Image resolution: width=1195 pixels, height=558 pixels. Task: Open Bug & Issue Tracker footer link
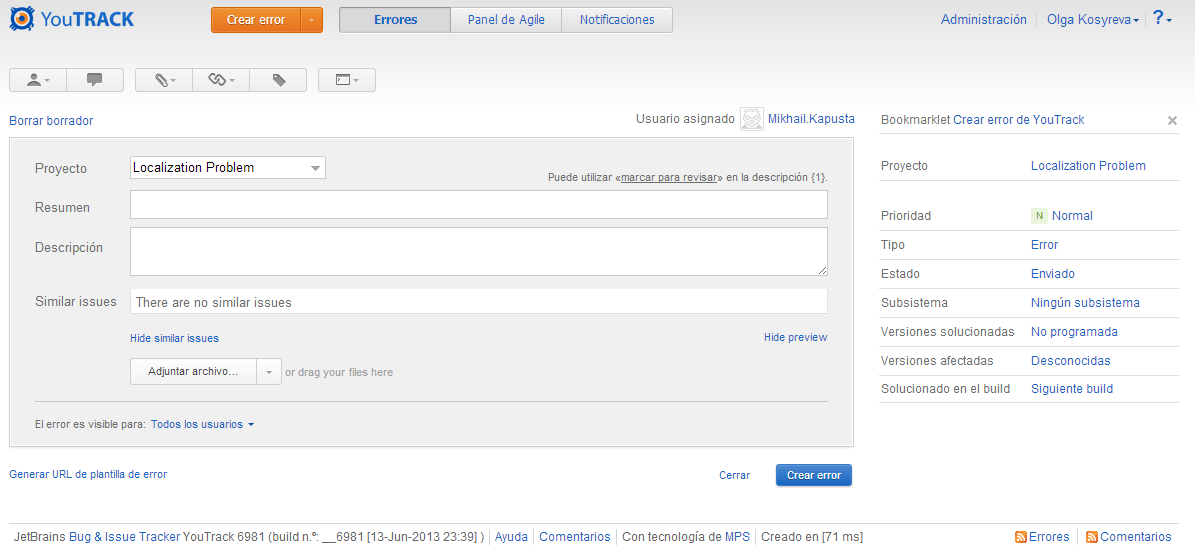point(124,537)
